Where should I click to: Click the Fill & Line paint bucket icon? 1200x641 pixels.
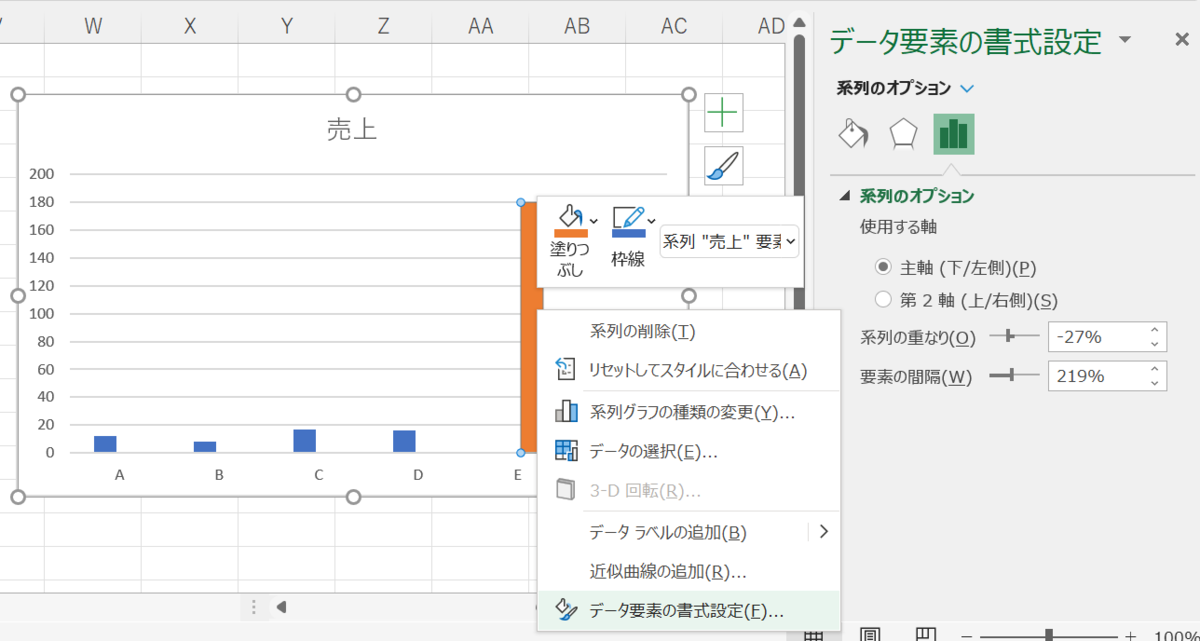(x=852, y=133)
